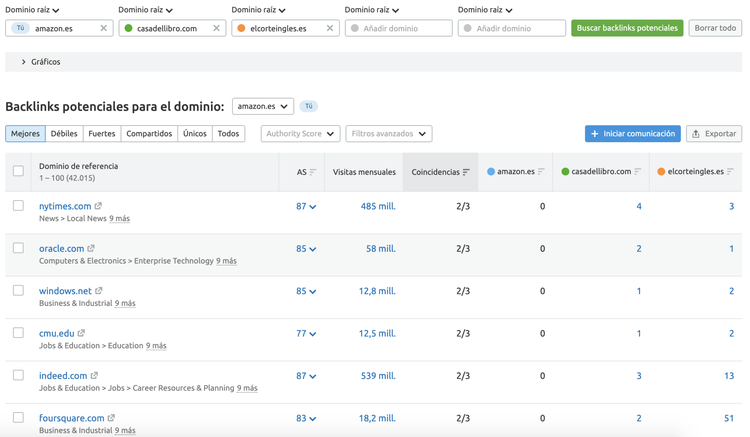Viewport: 750px width, 437px height.
Task: Click Buscar backlinks potenciales button
Action: 627,28
